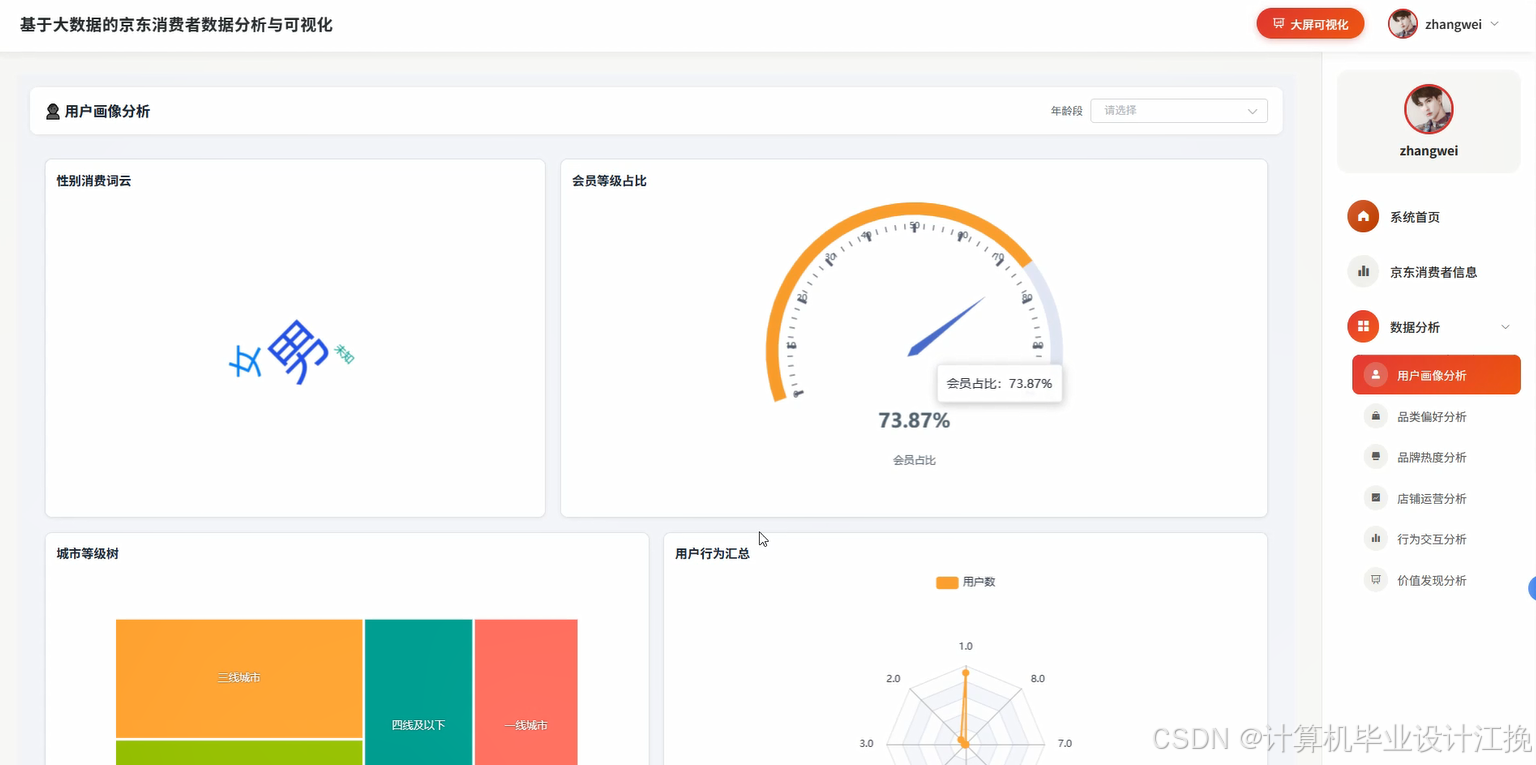1536x765 pixels.
Task: Go to 价值发现分析 page
Action: coord(1436,580)
